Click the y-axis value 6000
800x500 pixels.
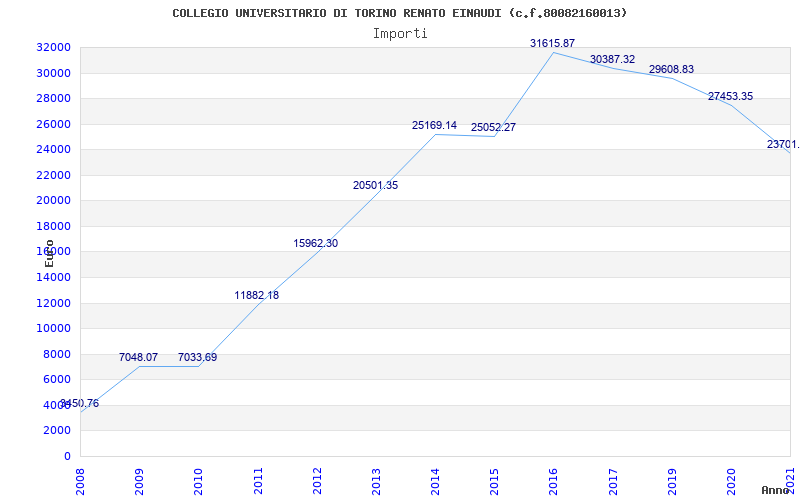(56, 380)
